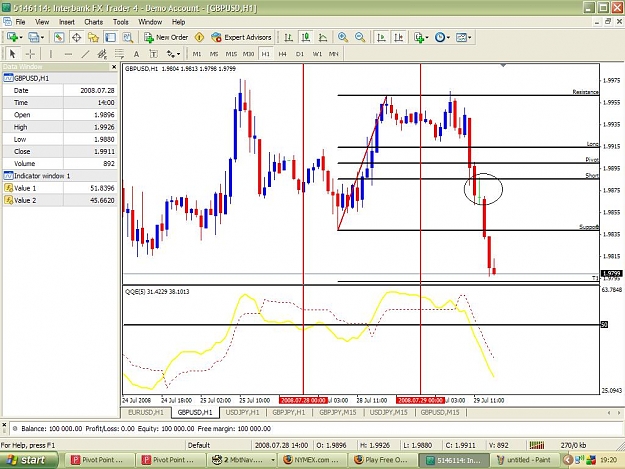Switch chart to W1 timeframe
Viewport: 625px width, 469px height.
(317, 54)
